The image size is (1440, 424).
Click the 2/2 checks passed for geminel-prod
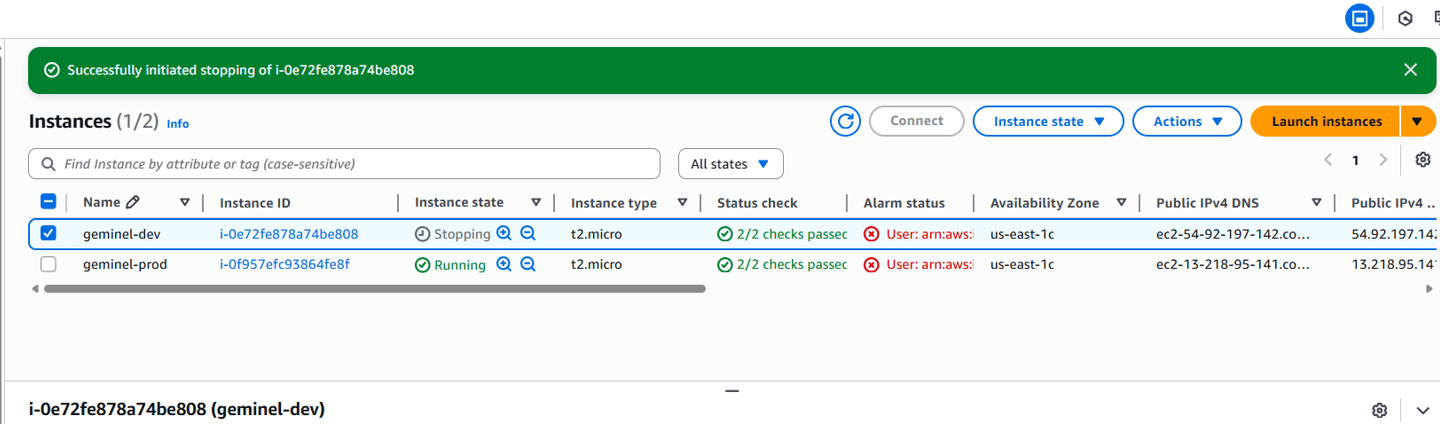(782, 264)
